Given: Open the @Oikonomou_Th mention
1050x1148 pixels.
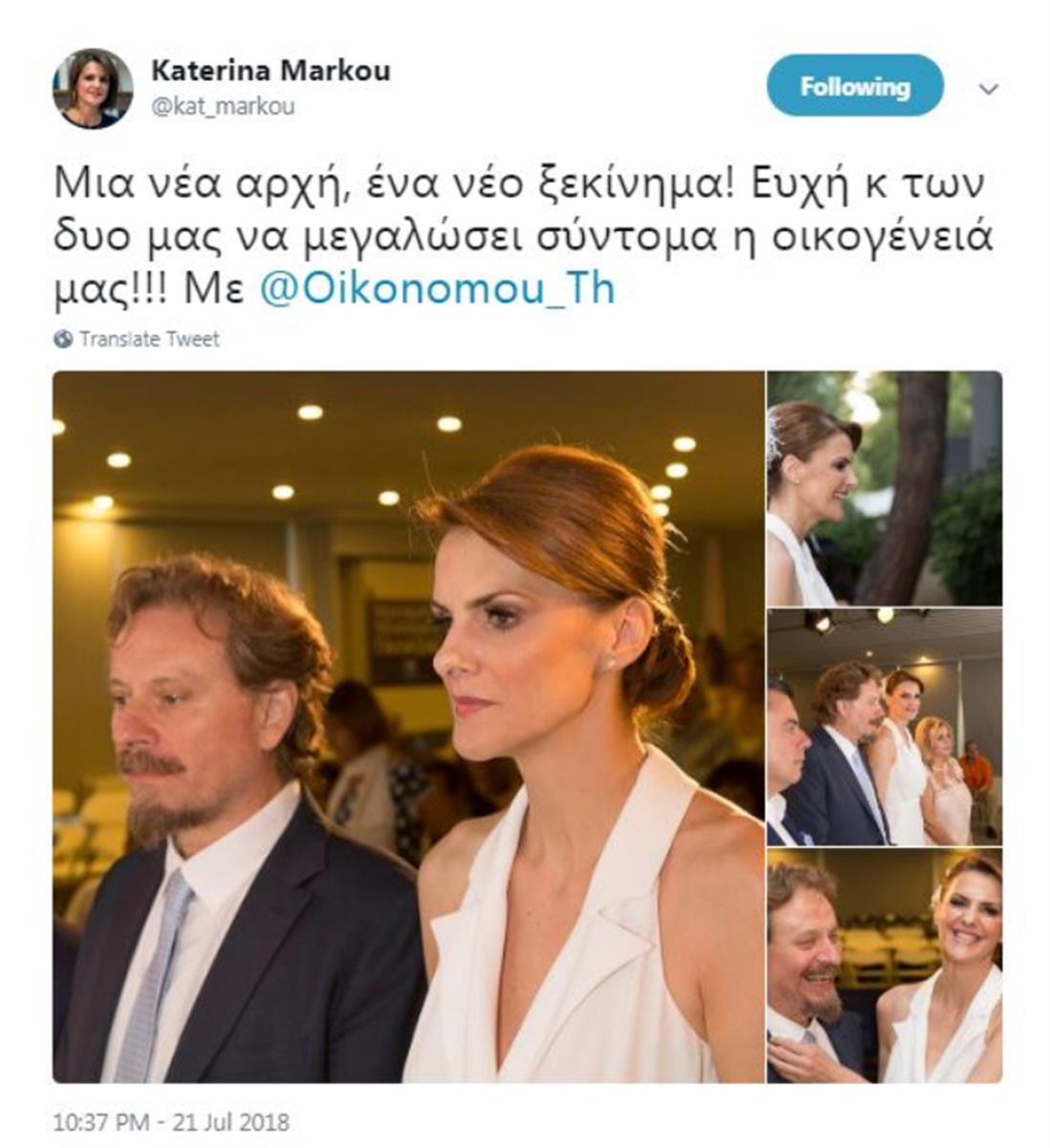Looking at the screenshot, I should click(x=438, y=289).
